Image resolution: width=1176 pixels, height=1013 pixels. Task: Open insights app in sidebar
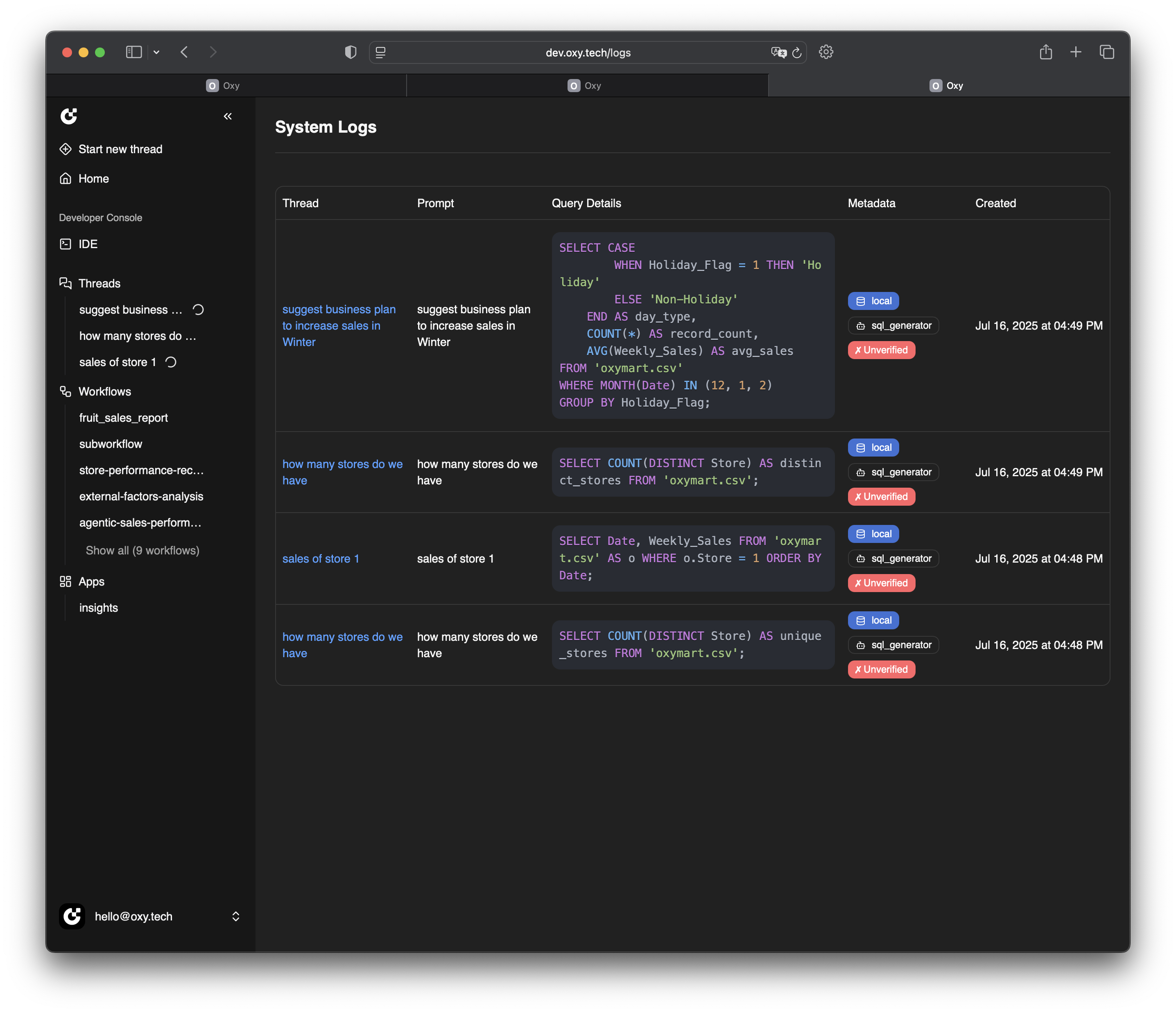click(99, 608)
